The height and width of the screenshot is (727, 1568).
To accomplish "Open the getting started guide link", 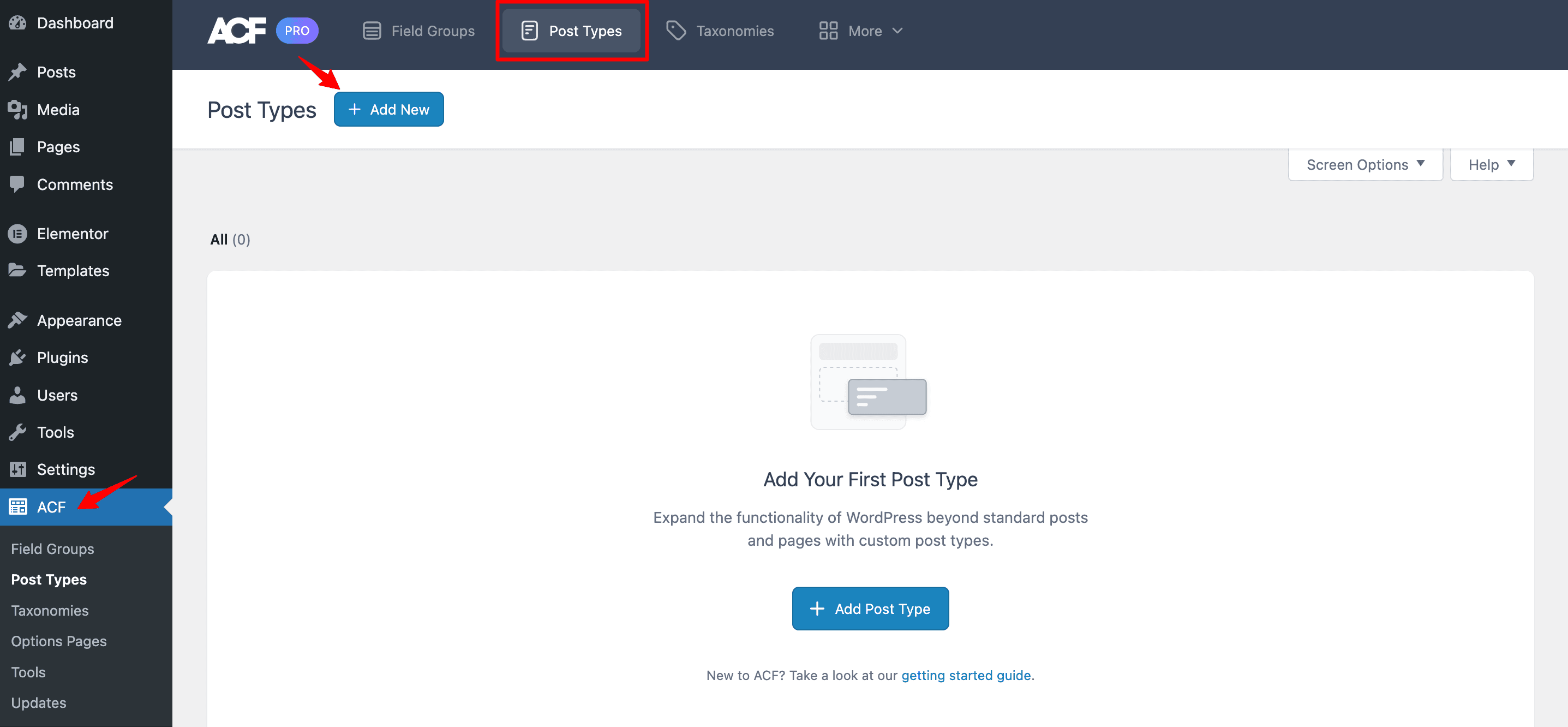I will pos(965,675).
